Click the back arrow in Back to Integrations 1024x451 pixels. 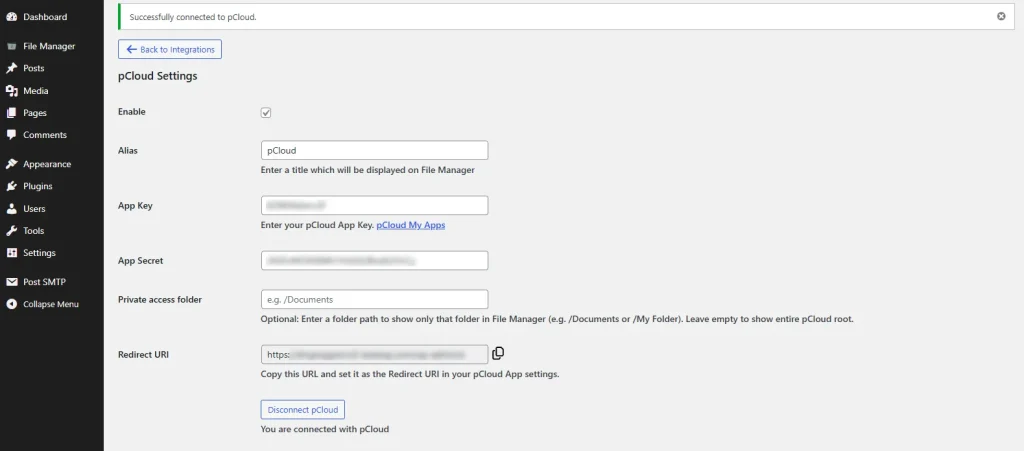click(x=131, y=49)
